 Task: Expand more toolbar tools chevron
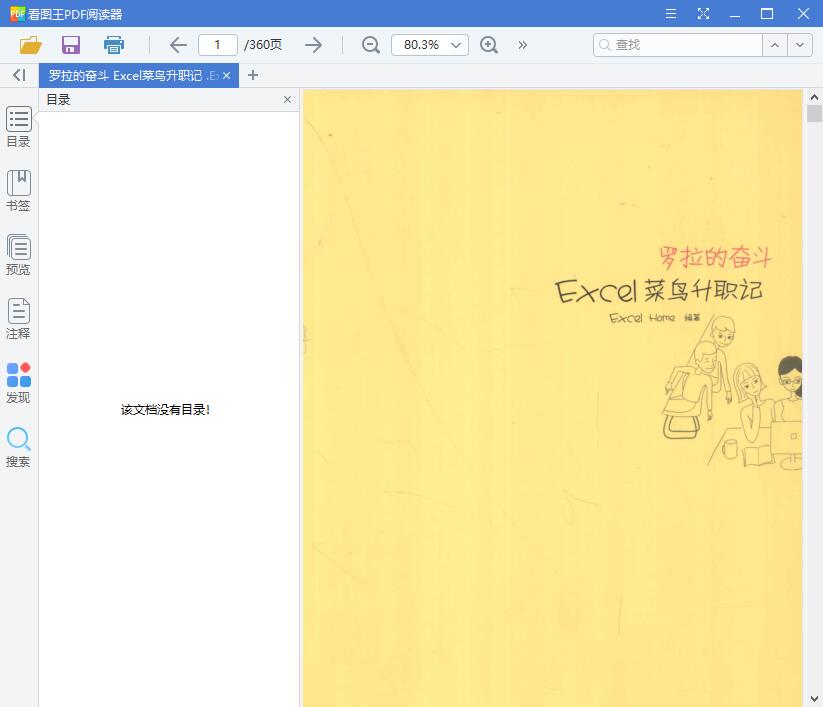click(522, 45)
